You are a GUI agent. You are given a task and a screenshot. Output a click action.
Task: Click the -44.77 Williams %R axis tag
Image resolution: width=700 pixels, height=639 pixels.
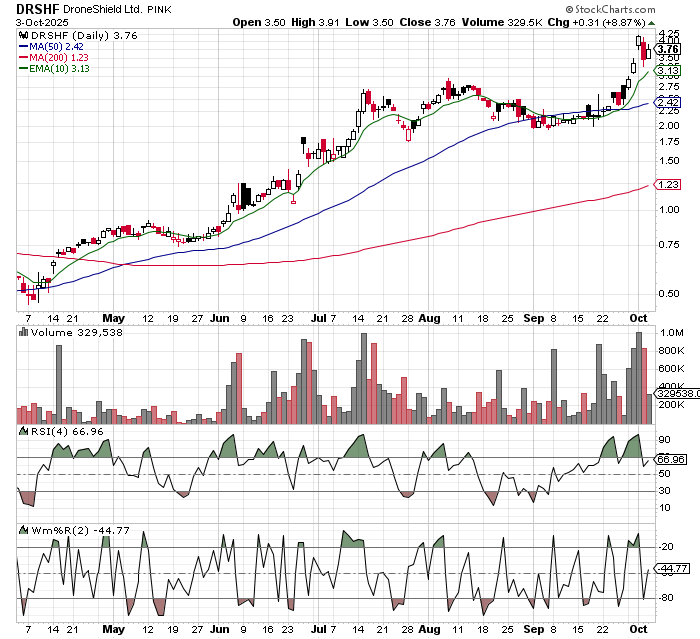pyautogui.click(x=671, y=568)
